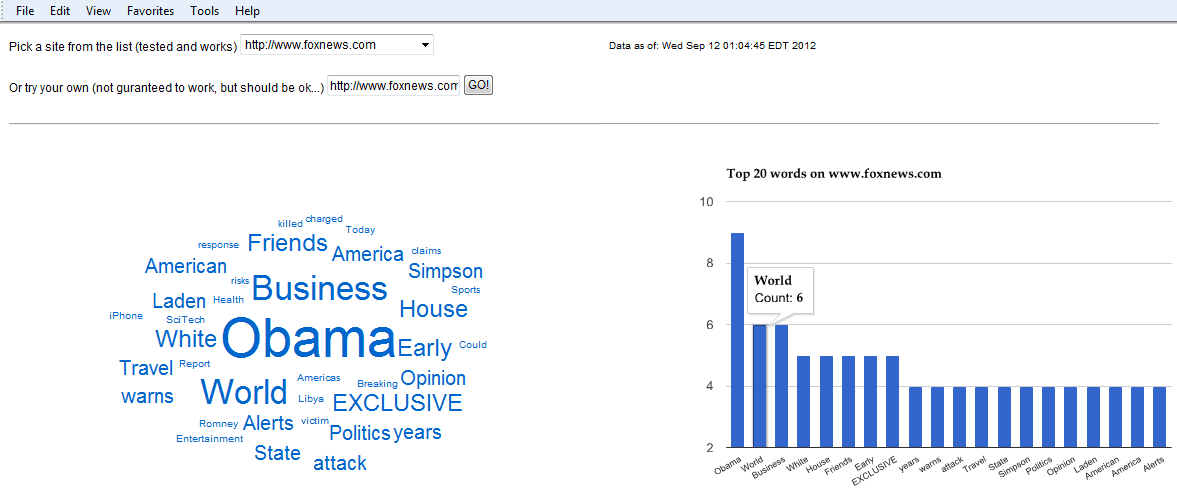This screenshot has width=1177, height=491.
Task: Click the iPhone word in the cloud
Action: [126, 316]
